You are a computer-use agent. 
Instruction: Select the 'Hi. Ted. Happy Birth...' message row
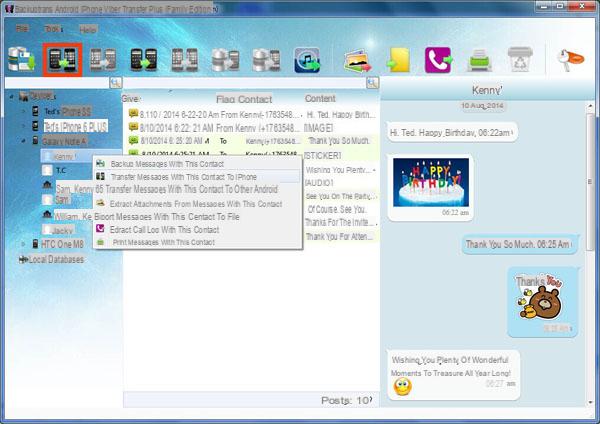[252, 114]
